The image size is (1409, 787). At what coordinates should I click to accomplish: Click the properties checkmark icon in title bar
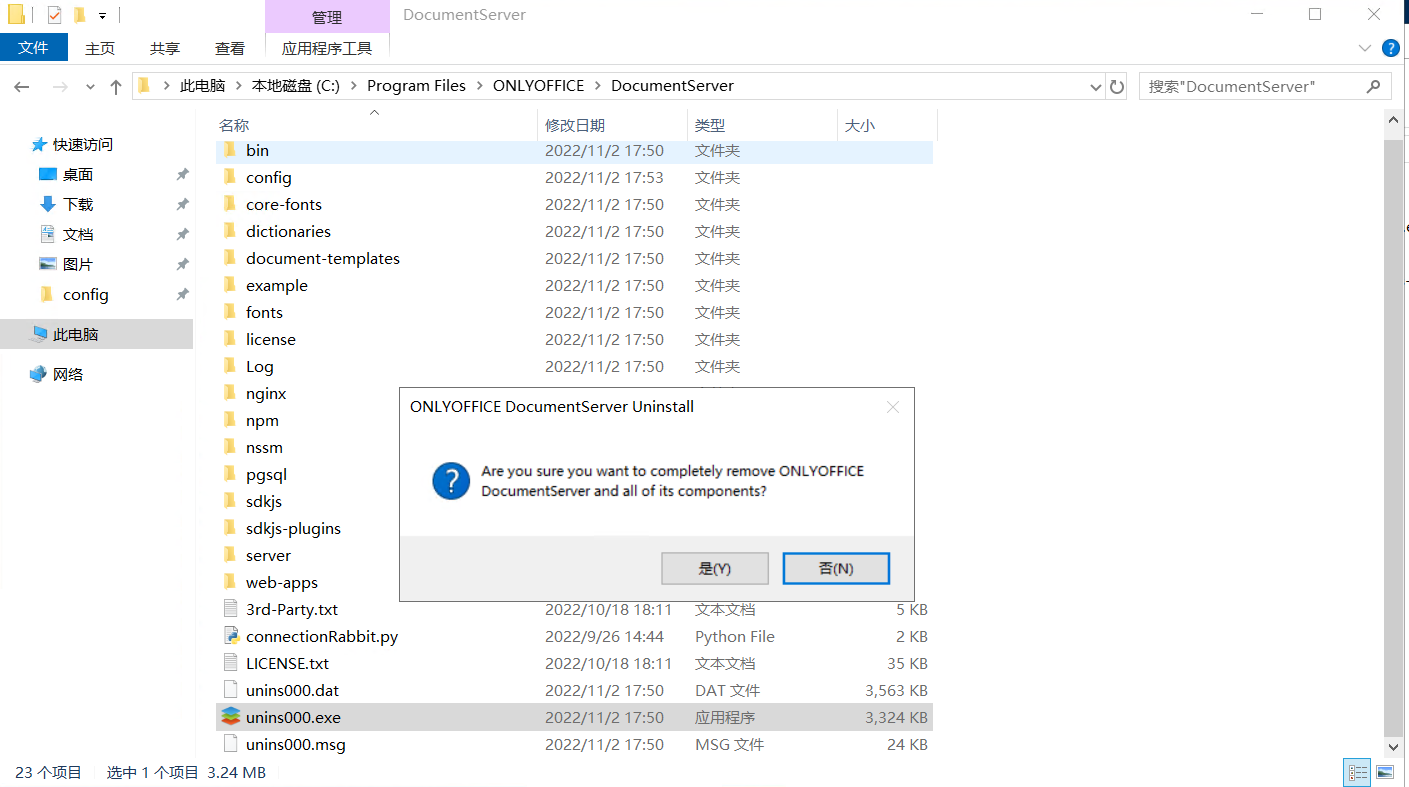54,15
